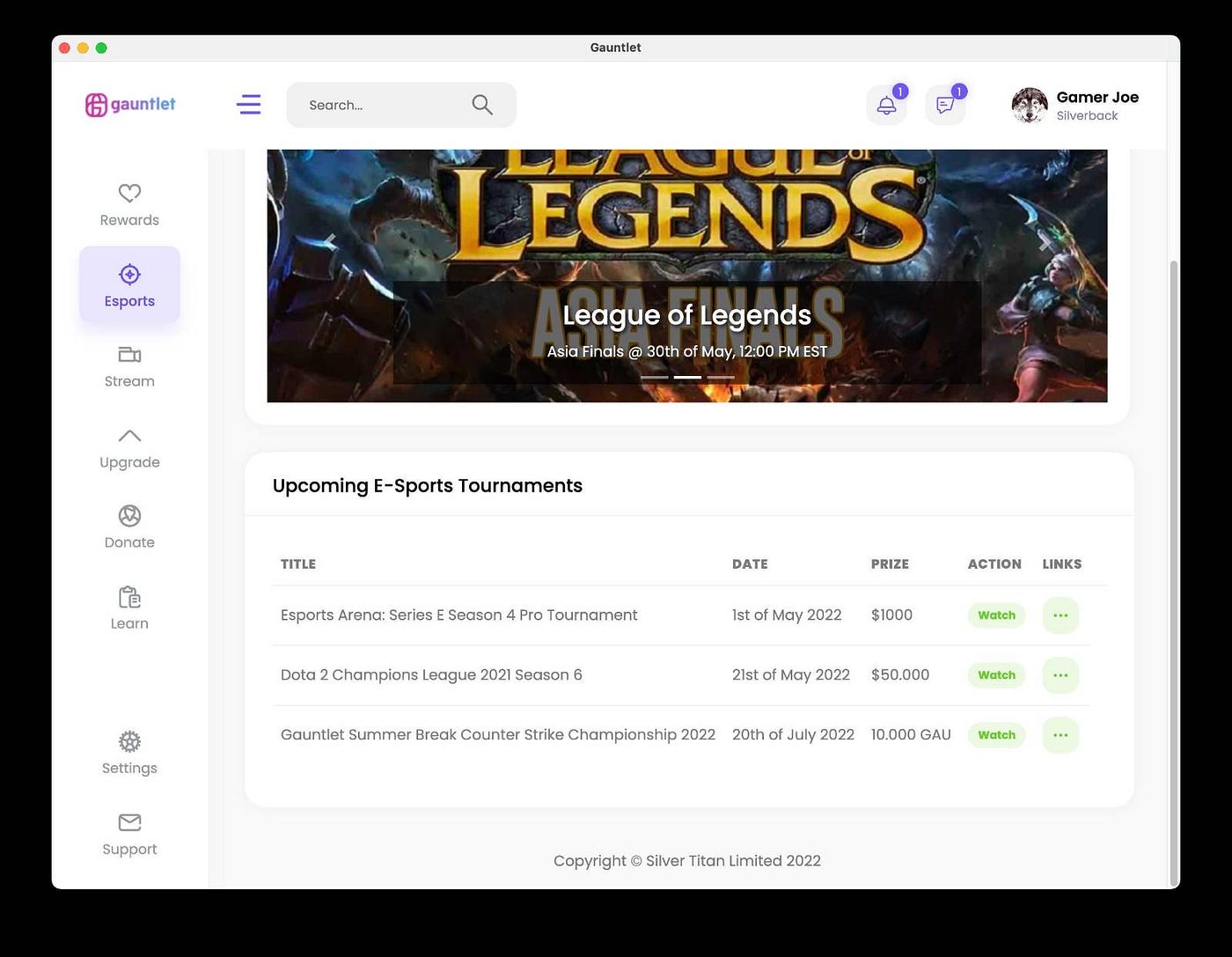Open chat messages icon

[x=946, y=106]
